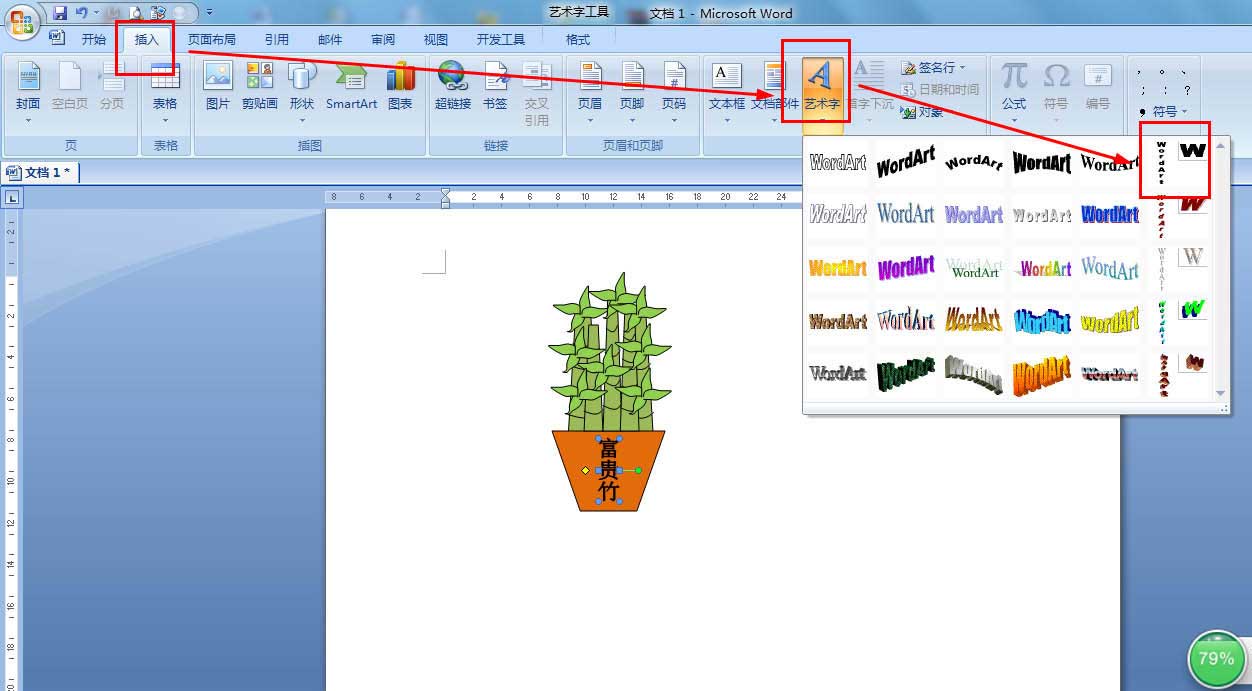Click the green 79% circle widget
Screen dimensions: 1252x691
pos(1216,658)
